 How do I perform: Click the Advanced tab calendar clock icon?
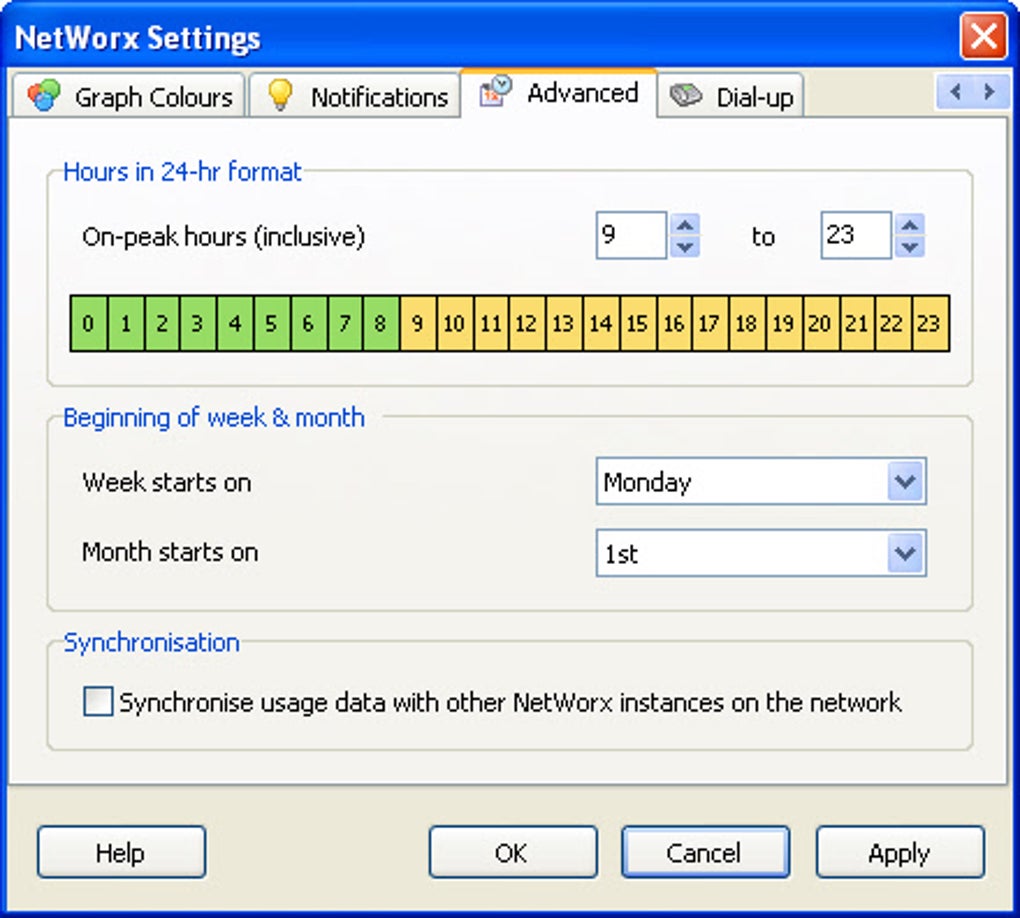pyautogui.click(x=496, y=90)
